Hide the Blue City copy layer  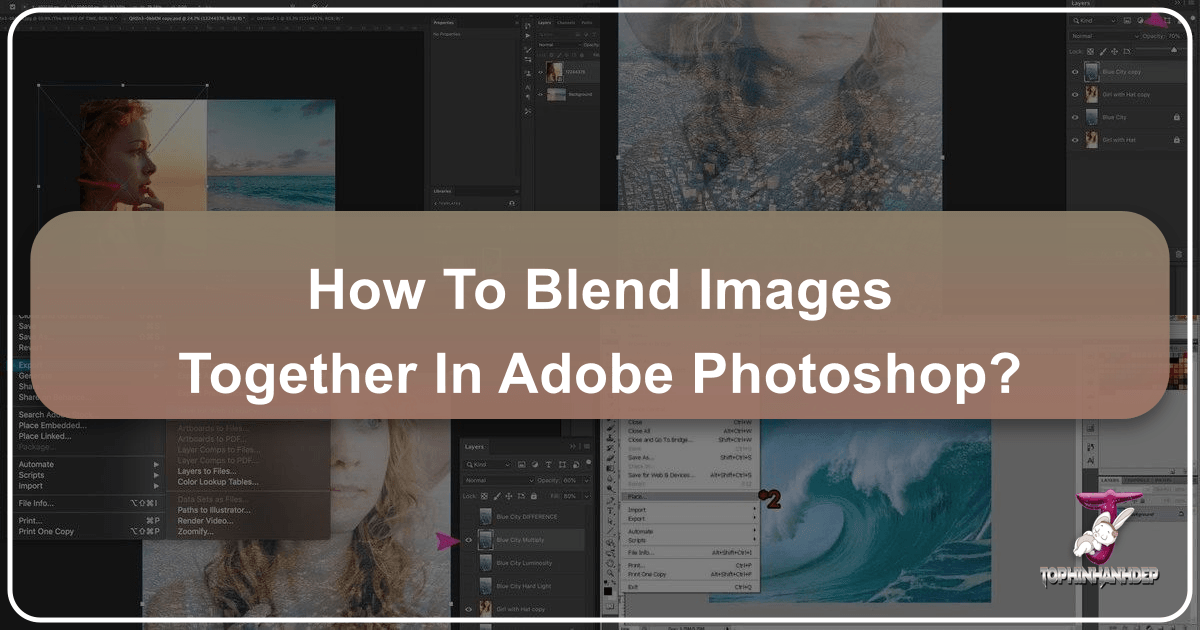(x=1076, y=71)
